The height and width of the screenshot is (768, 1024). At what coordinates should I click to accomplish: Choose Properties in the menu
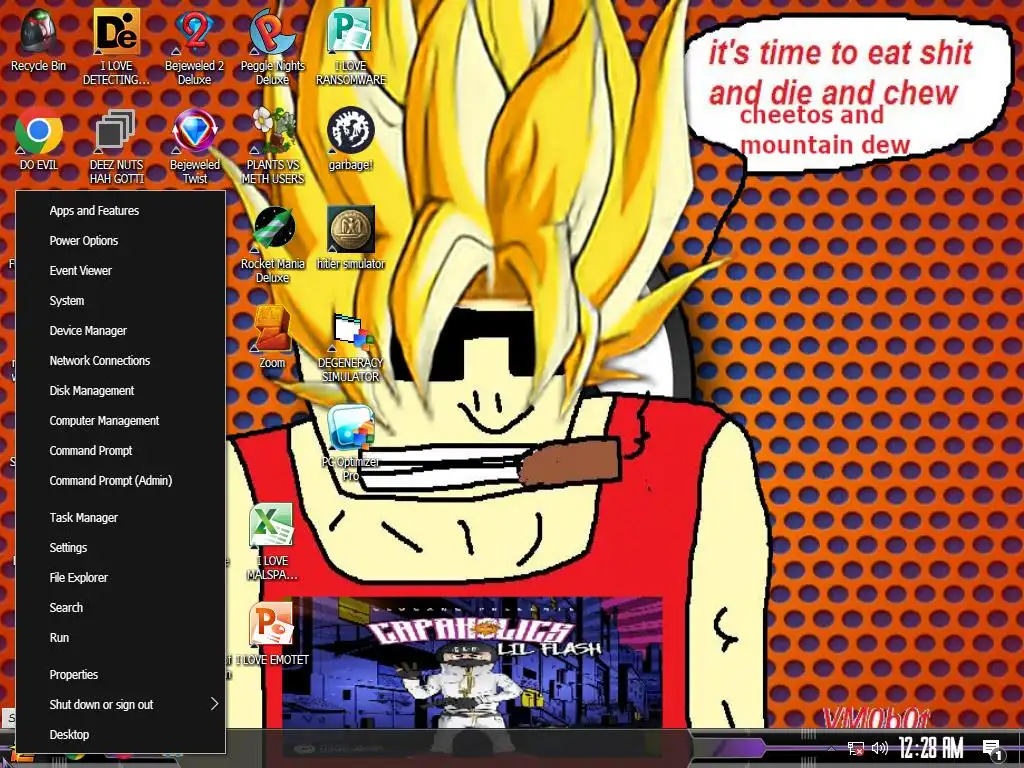pyautogui.click(x=121, y=675)
